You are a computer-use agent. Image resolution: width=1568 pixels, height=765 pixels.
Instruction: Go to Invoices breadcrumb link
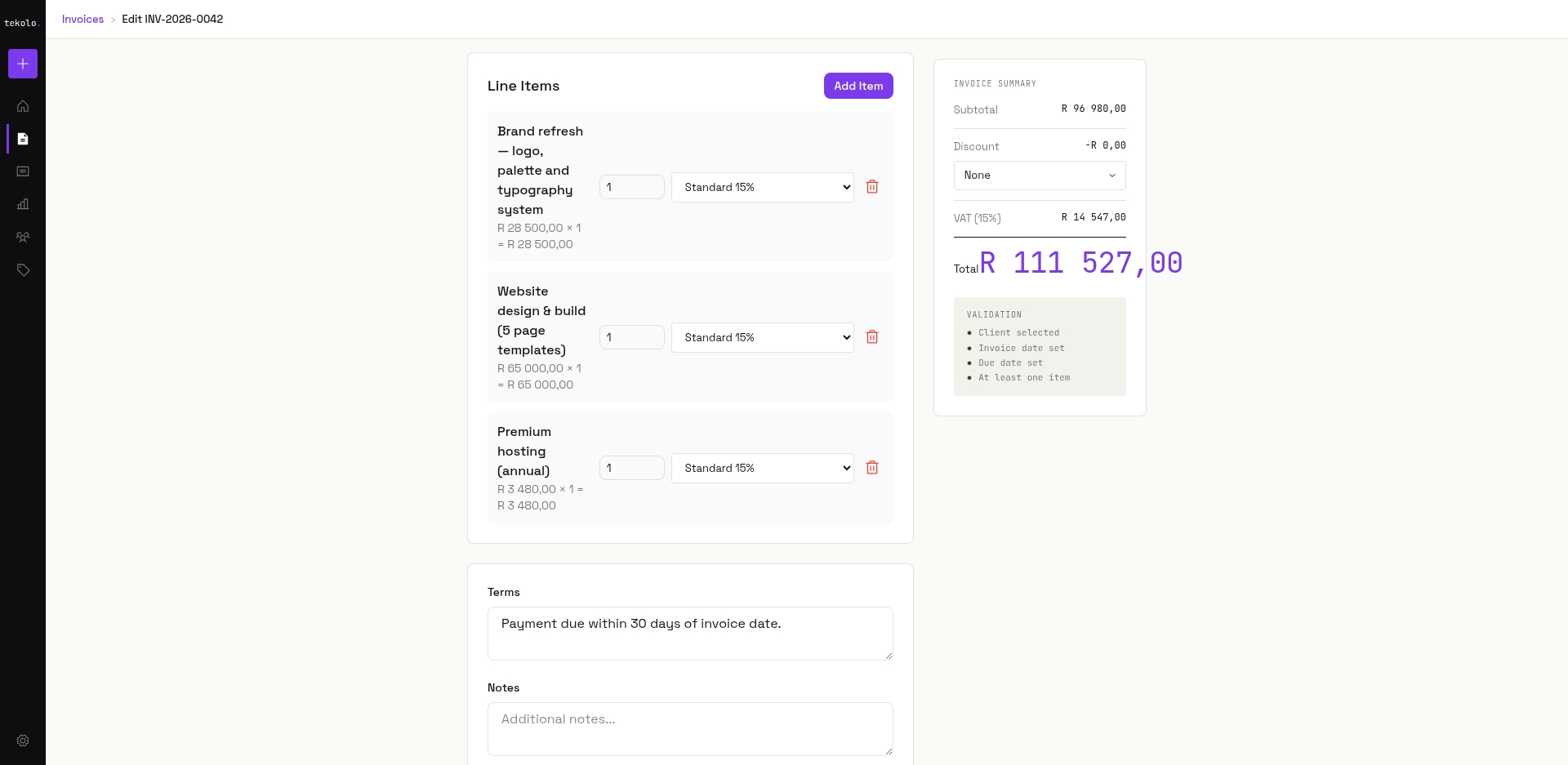[x=82, y=19]
